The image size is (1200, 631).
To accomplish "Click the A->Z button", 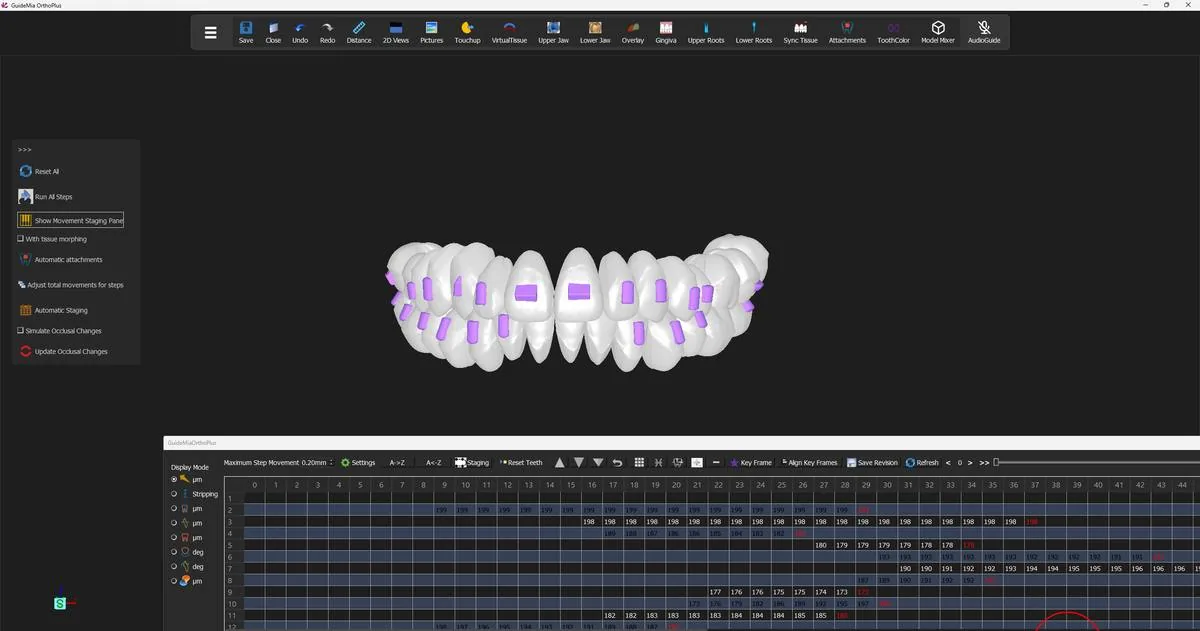I will pyautogui.click(x=397, y=463).
